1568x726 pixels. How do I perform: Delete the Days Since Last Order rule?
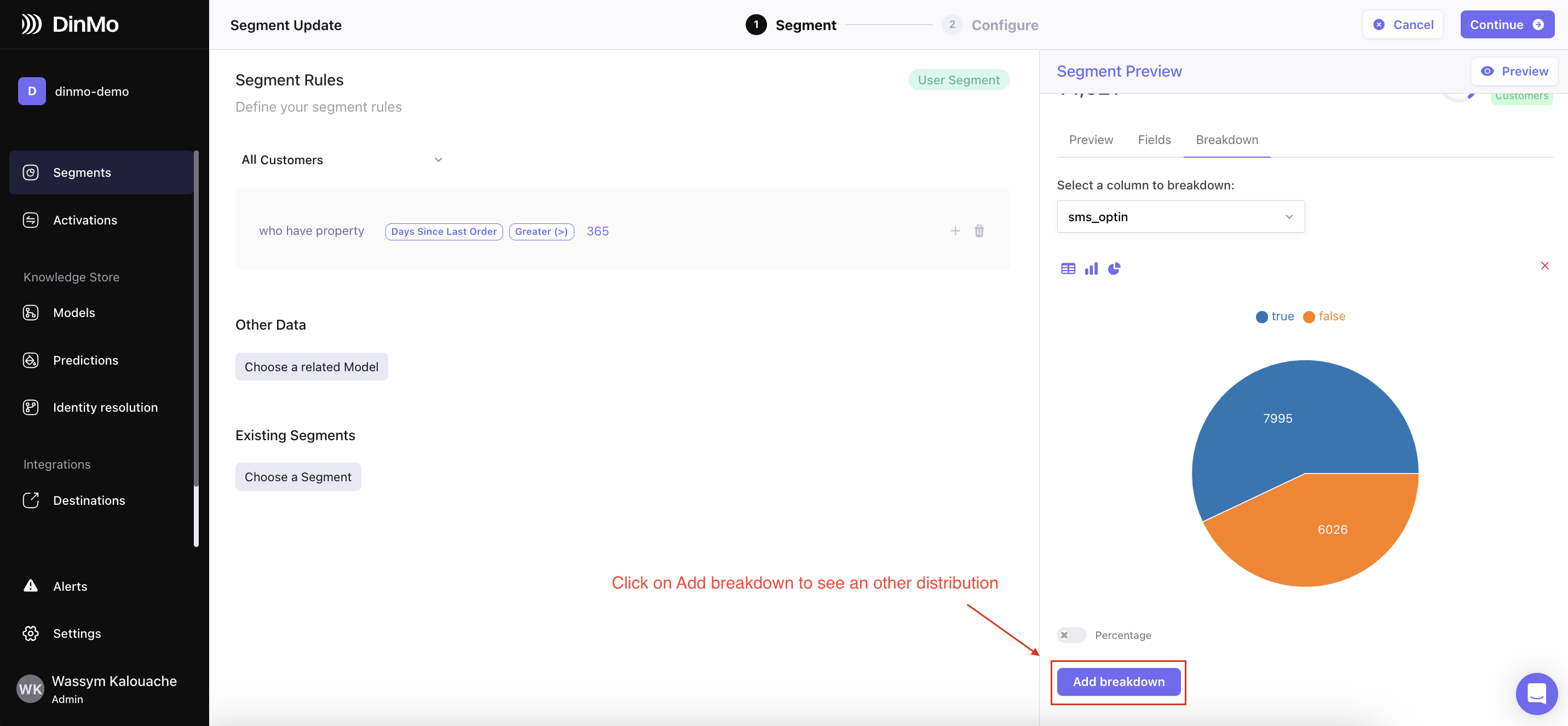979,231
